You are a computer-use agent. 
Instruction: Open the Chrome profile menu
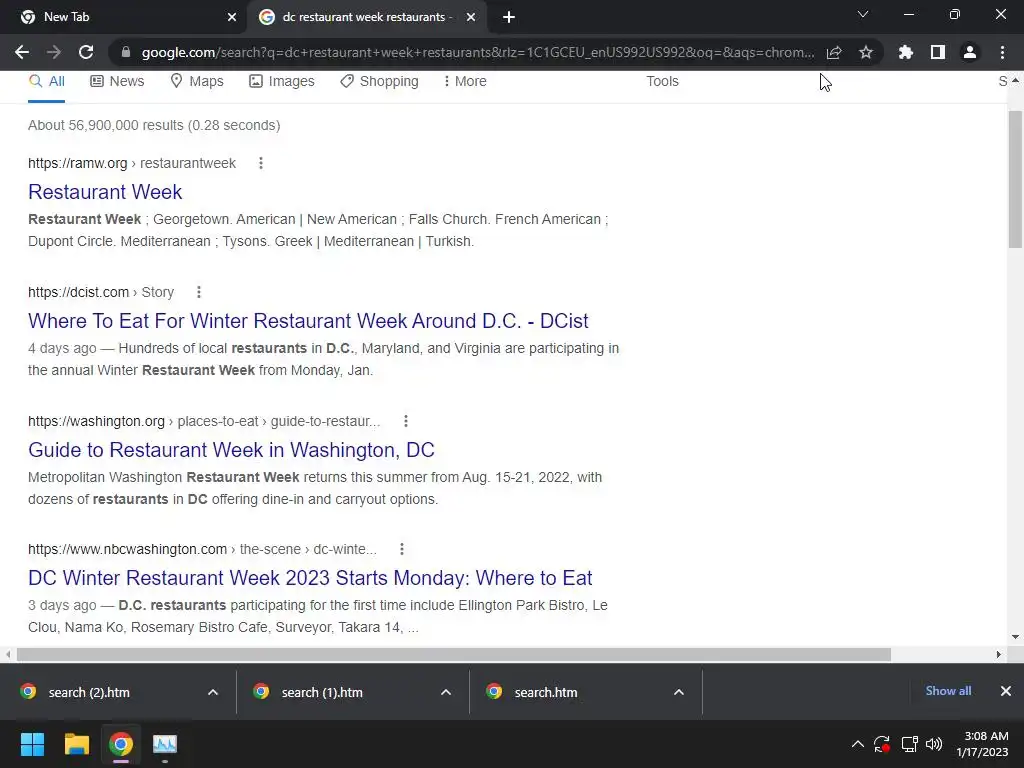tap(970, 52)
